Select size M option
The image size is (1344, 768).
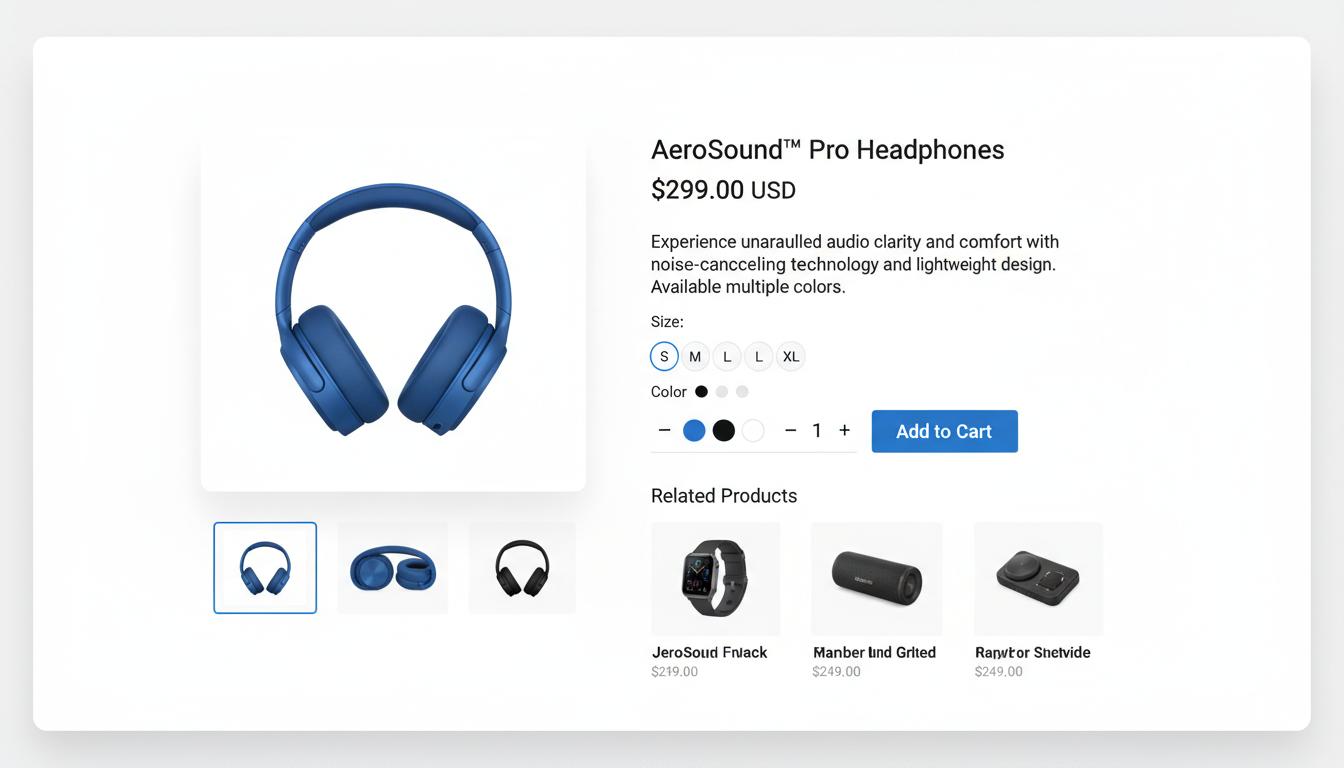click(x=695, y=356)
